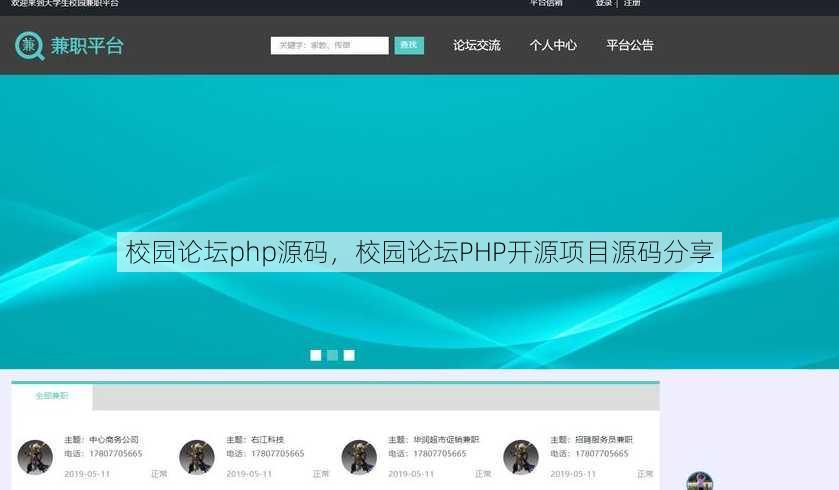Select the first banner carousel dot

[316, 355]
